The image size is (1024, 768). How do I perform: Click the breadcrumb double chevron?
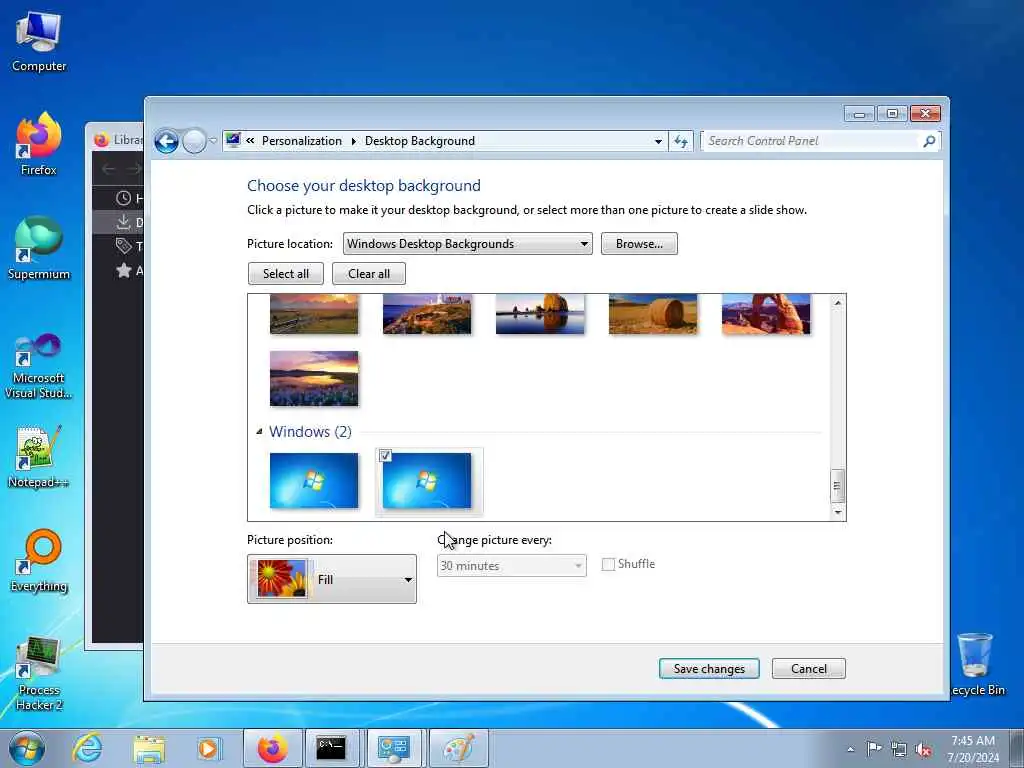coord(250,140)
